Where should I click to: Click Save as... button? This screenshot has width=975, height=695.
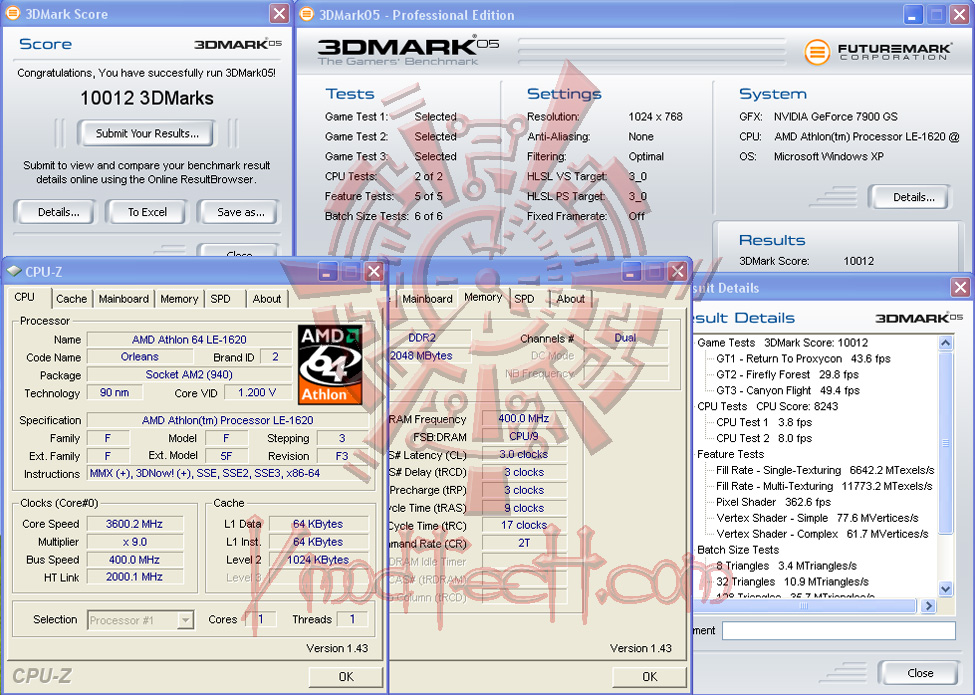coord(240,212)
